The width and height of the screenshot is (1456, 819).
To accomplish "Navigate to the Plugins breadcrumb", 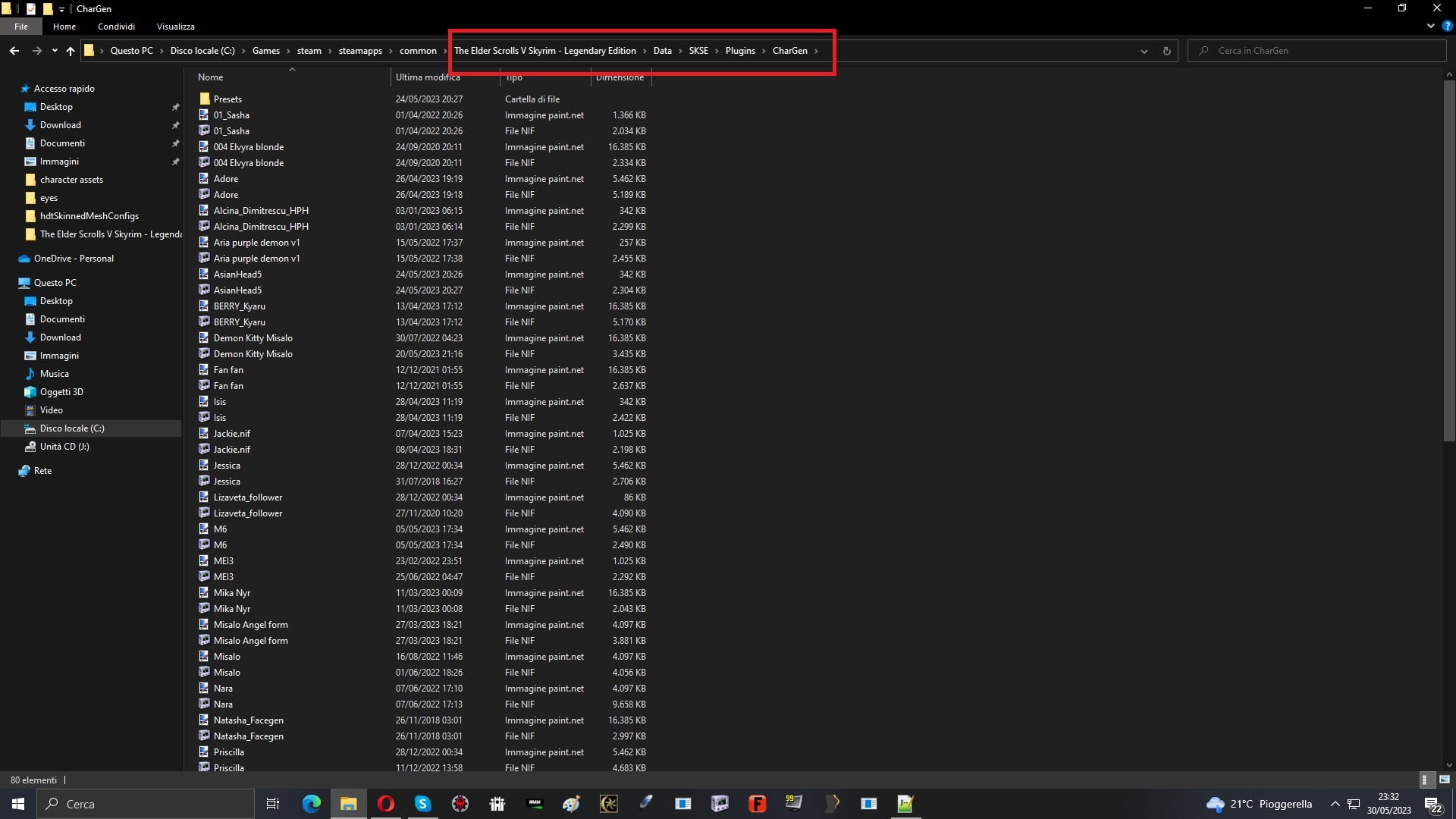I will point(740,51).
